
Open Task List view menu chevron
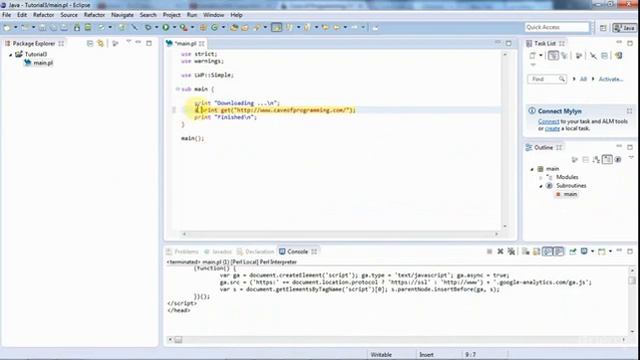click(533, 65)
